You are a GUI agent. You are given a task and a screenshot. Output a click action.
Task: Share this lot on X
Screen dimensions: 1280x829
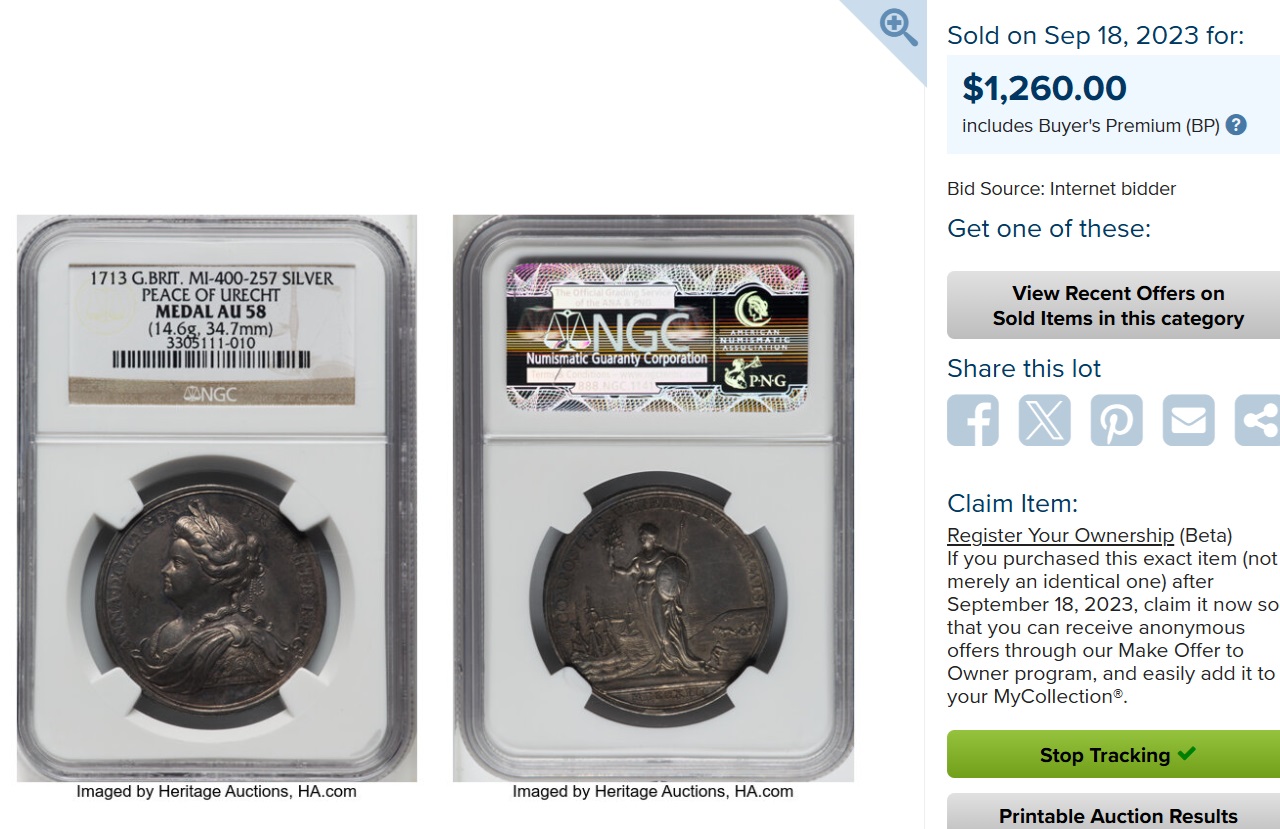pos(1045,420)
